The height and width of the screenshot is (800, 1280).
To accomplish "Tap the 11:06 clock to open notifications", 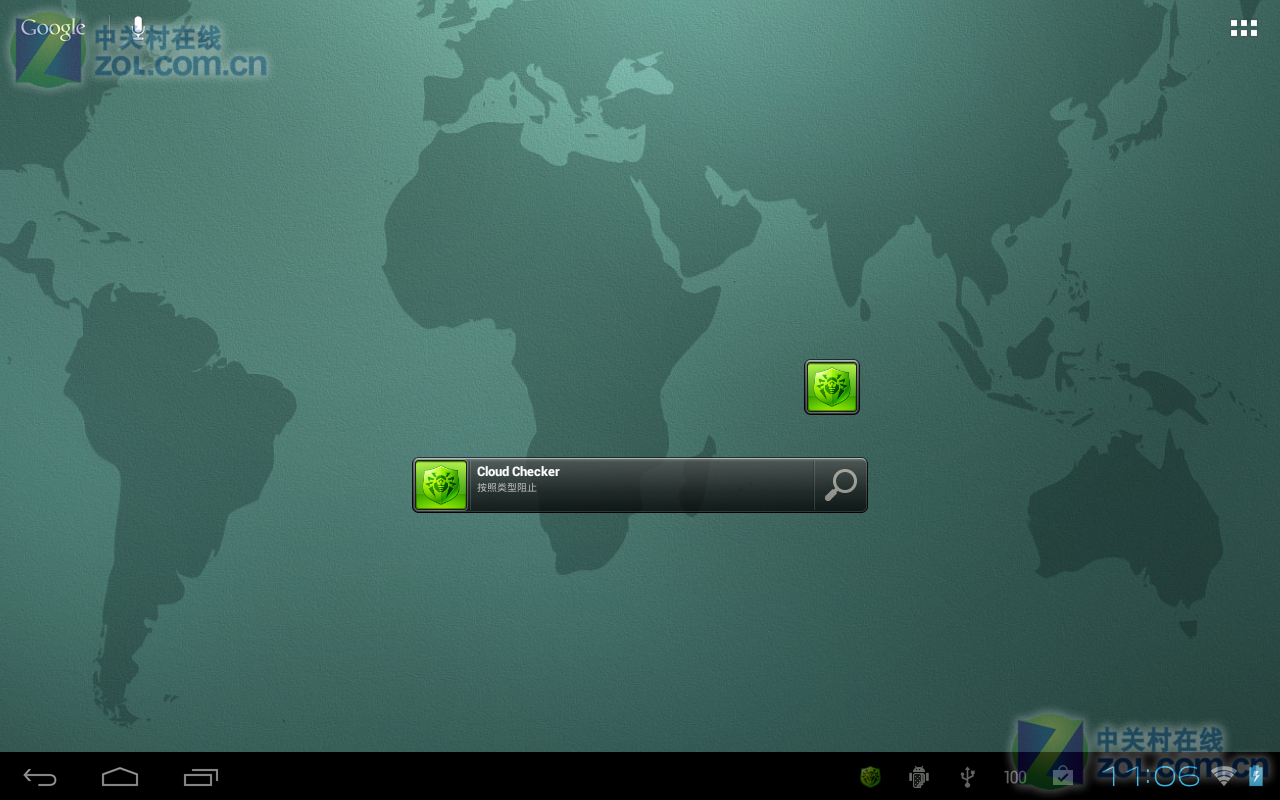I will (x=1150, y=776).
